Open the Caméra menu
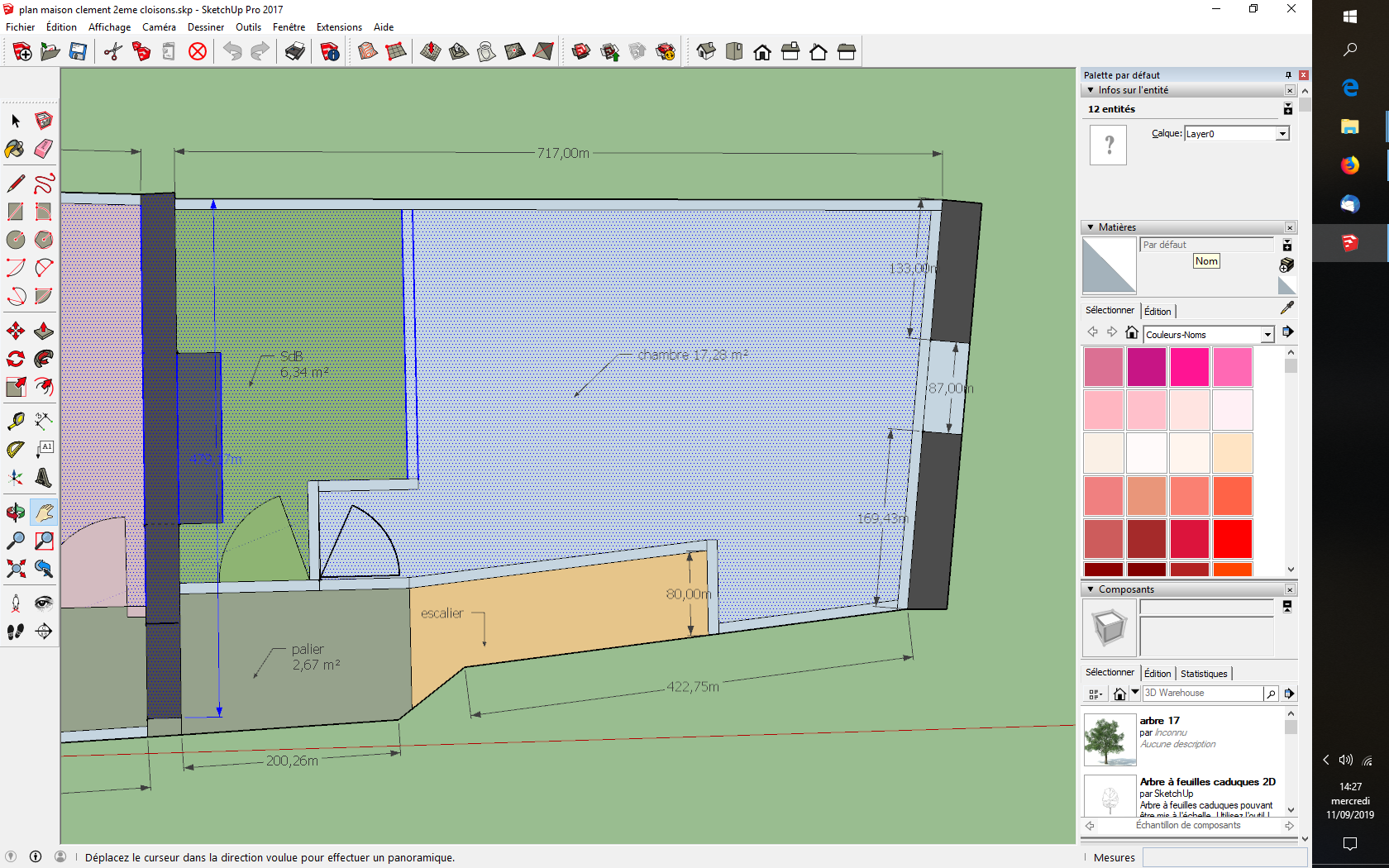Viewport: 1389px width, 868px height. tap(159, 27)
